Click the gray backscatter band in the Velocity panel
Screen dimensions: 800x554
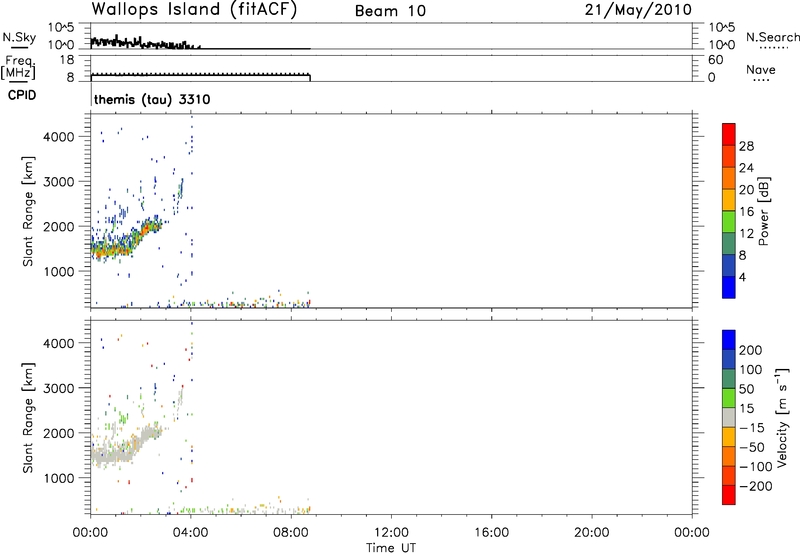[127, 445]
